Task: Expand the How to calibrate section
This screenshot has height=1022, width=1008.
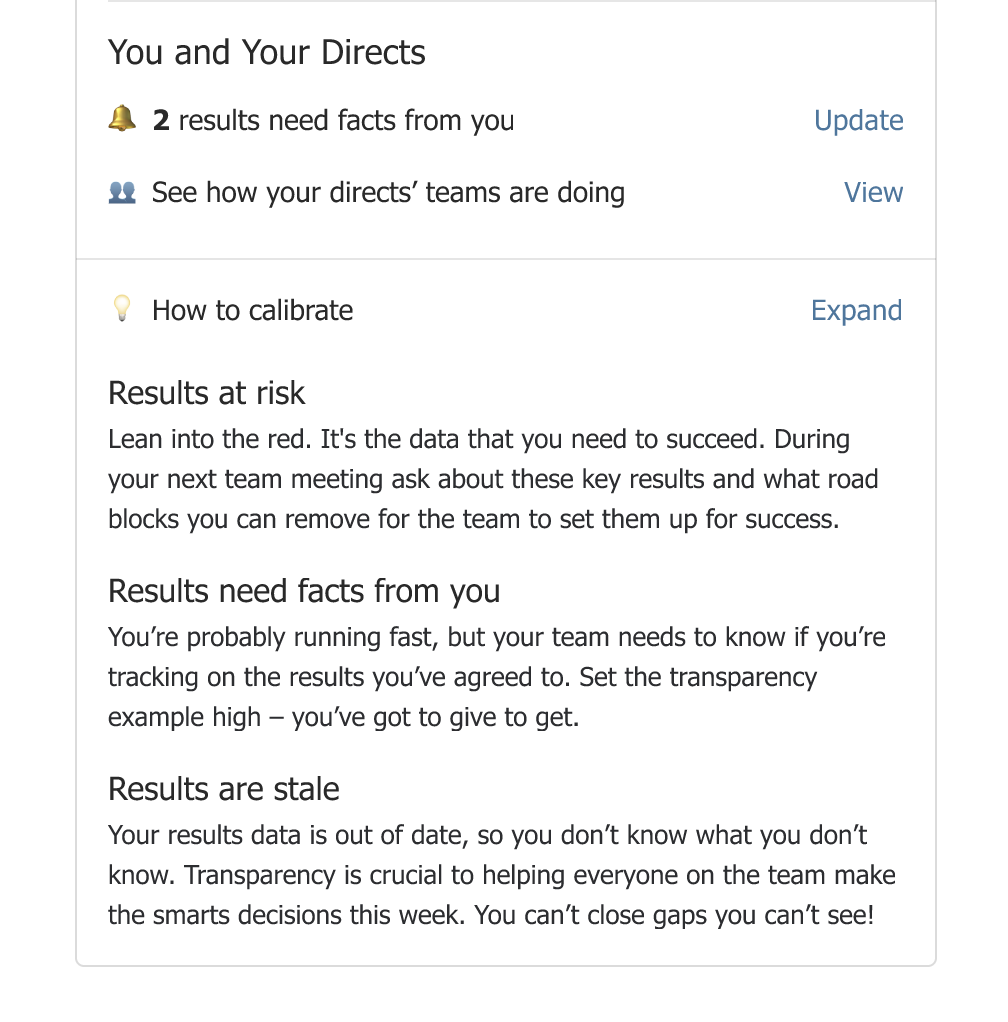Action: click(x=856, y=310)
